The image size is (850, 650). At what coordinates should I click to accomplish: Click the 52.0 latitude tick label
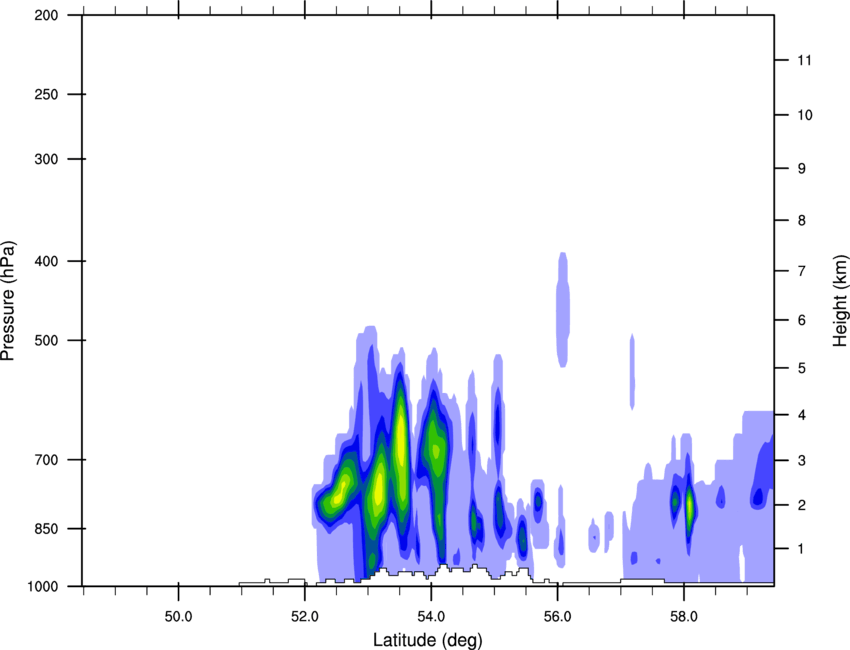pos(305,617)
